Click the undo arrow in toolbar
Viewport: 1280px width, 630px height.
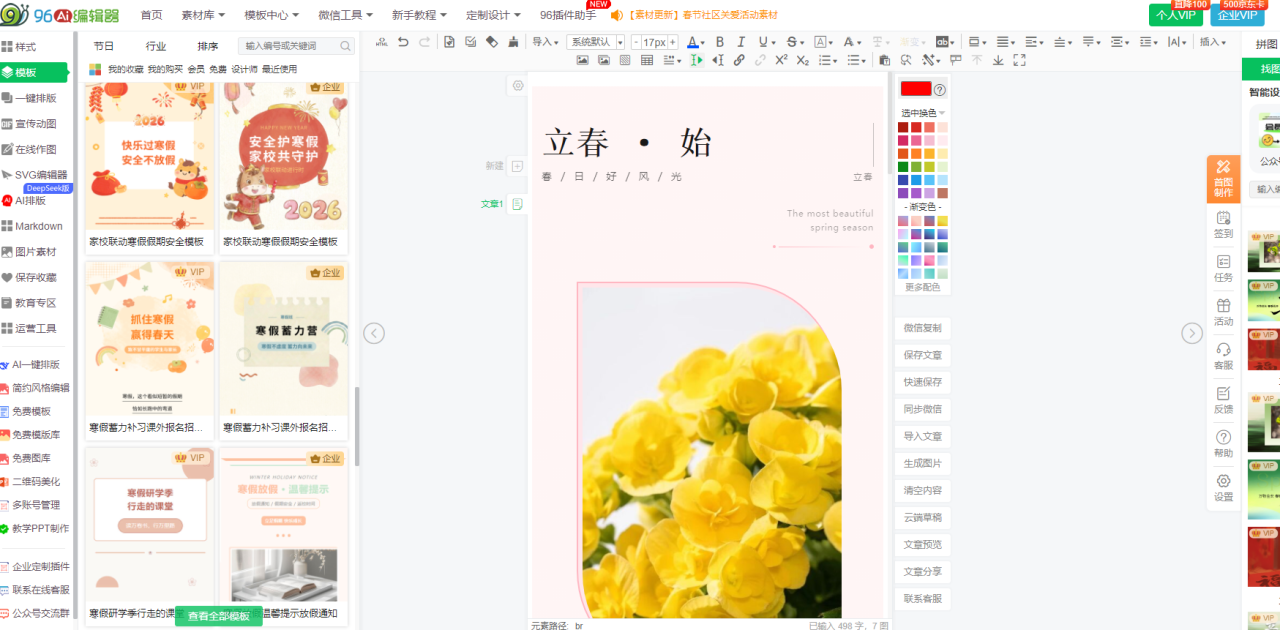403,42
